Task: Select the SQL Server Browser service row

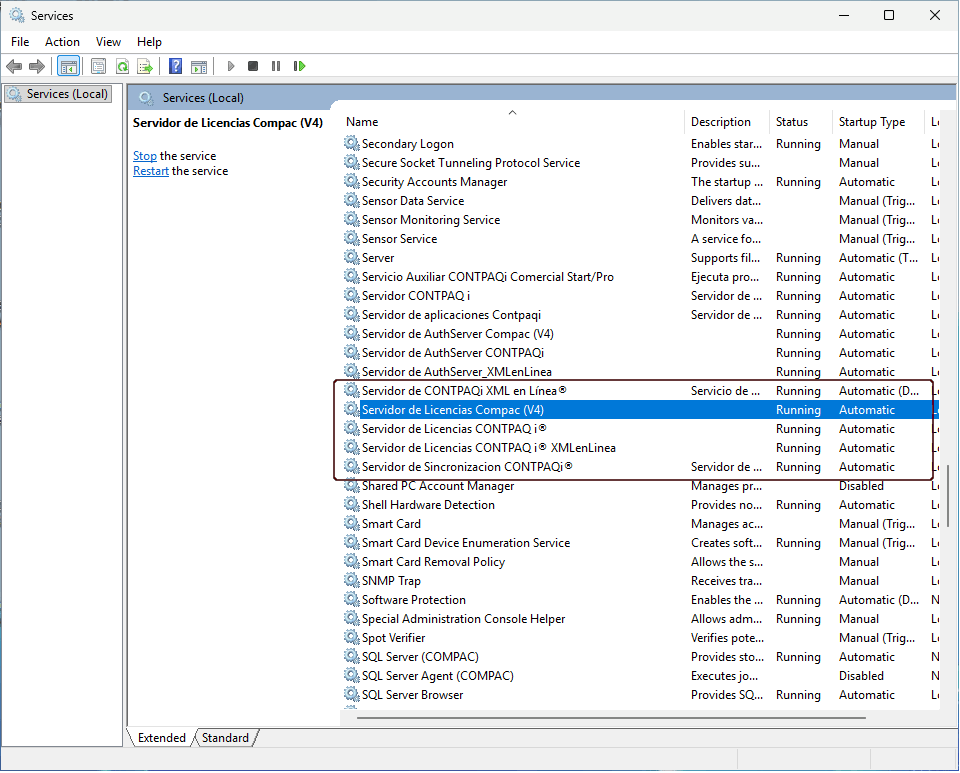Action: coord(412,695)
